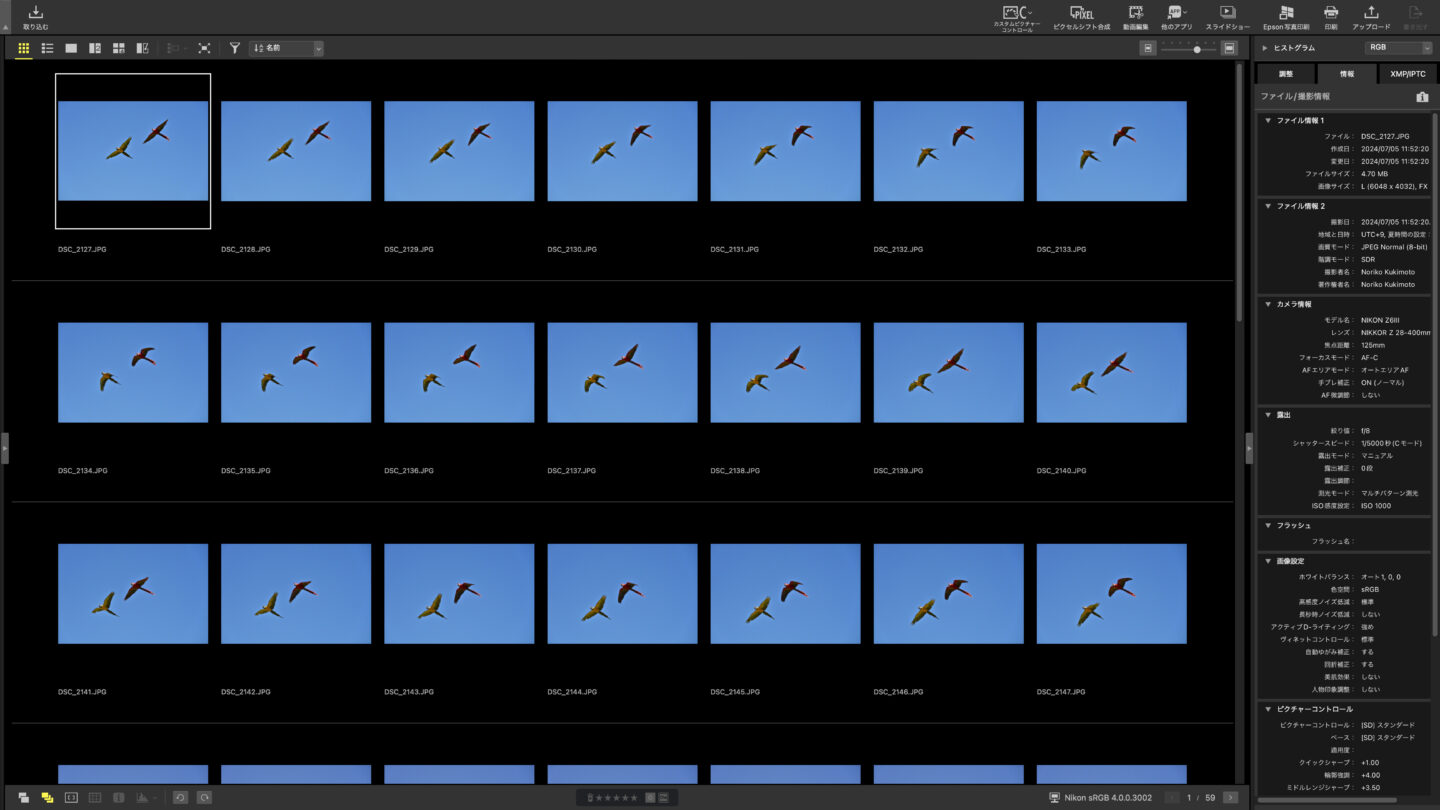Click the thumbnail size slider
This screenshot has height=810, width=1440.
(1197, 49)
